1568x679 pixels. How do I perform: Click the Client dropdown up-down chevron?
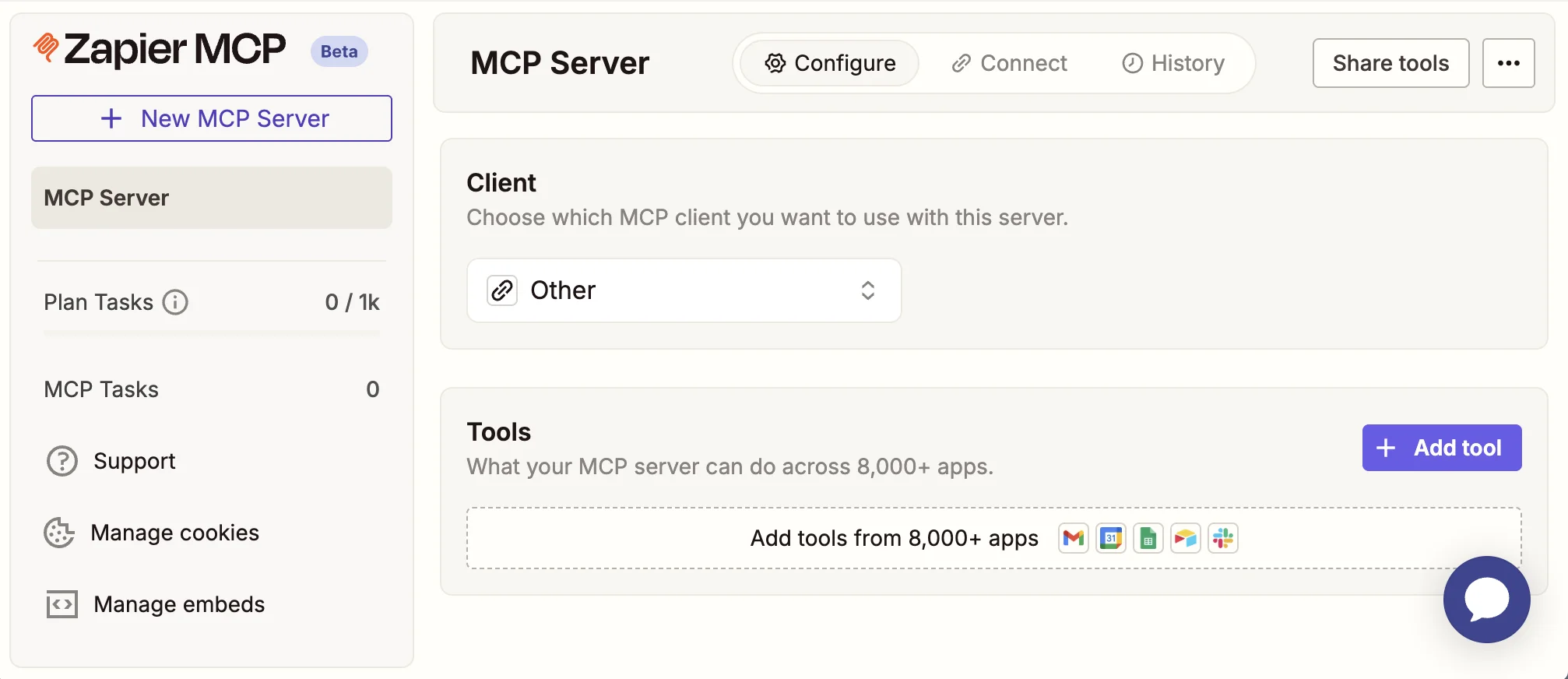[868, 290]
